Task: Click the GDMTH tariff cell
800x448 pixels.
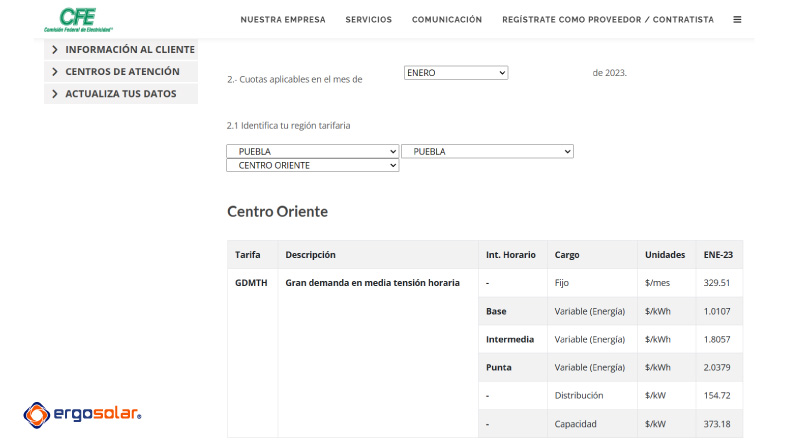Action: click(x=251, y=283)
